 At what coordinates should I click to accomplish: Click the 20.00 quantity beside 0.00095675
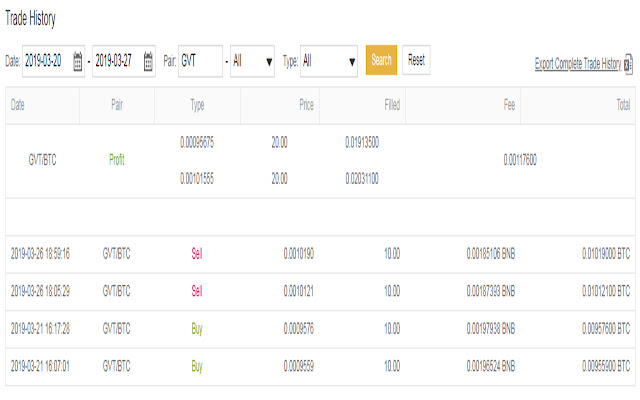click(x=280, y=142)
